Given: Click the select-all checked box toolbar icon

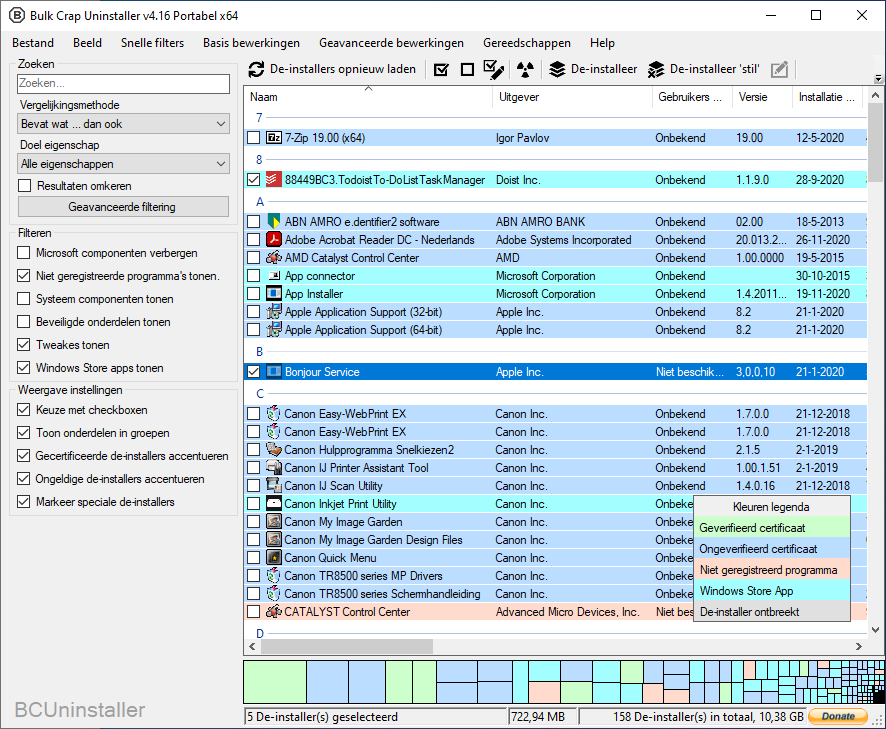Looking at the screenshot, I should click(x=441, y=70).
